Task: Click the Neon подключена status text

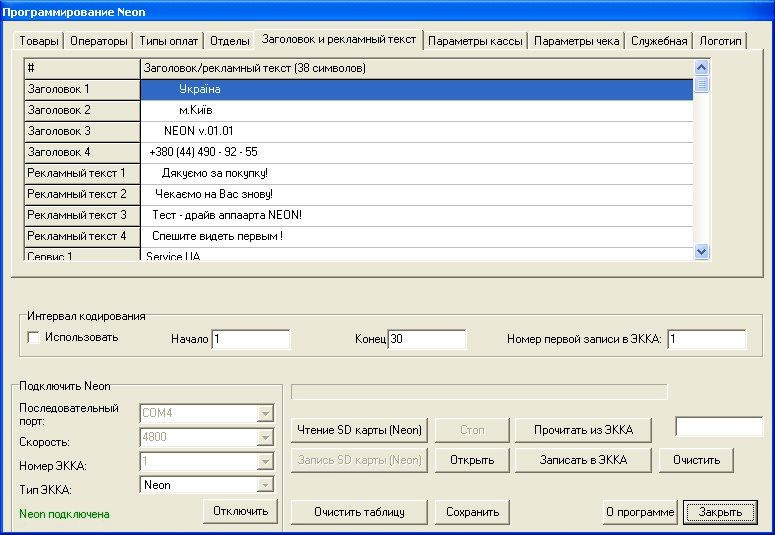Action: [64, 514]
